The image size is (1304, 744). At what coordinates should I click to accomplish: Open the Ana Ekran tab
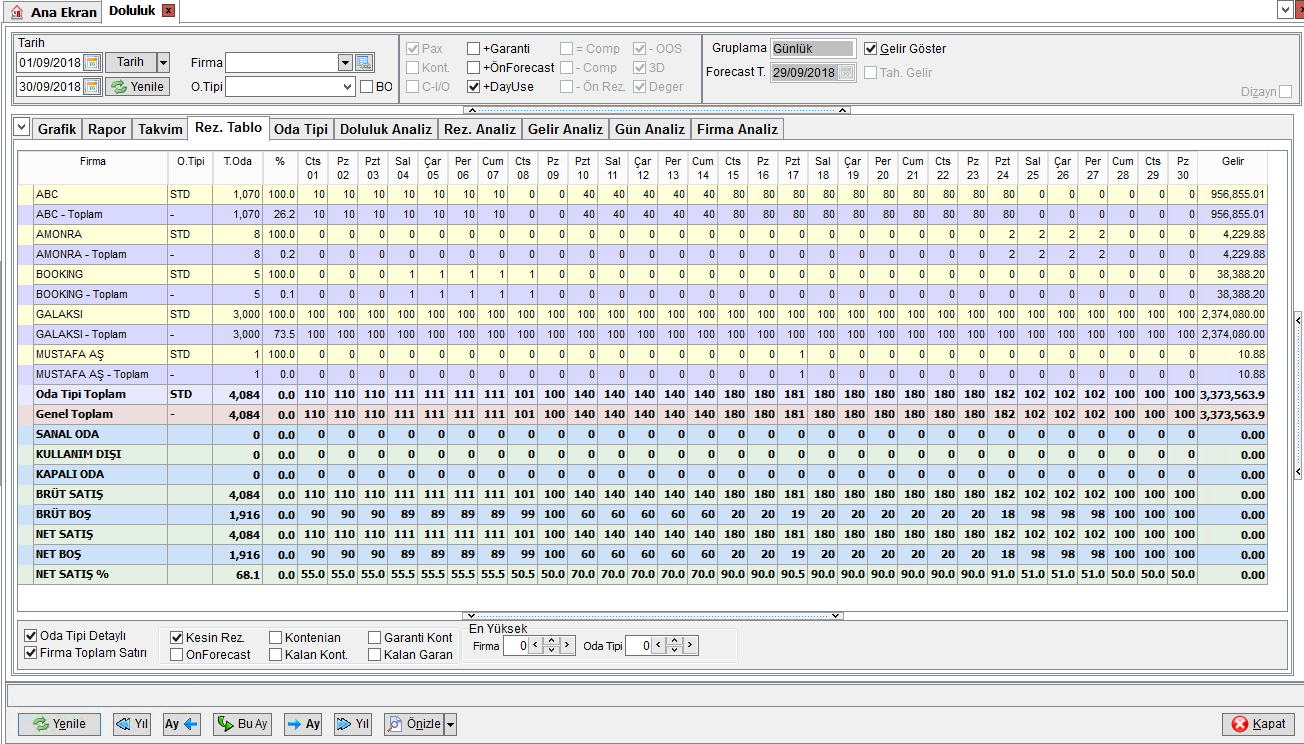pos(55,12)
